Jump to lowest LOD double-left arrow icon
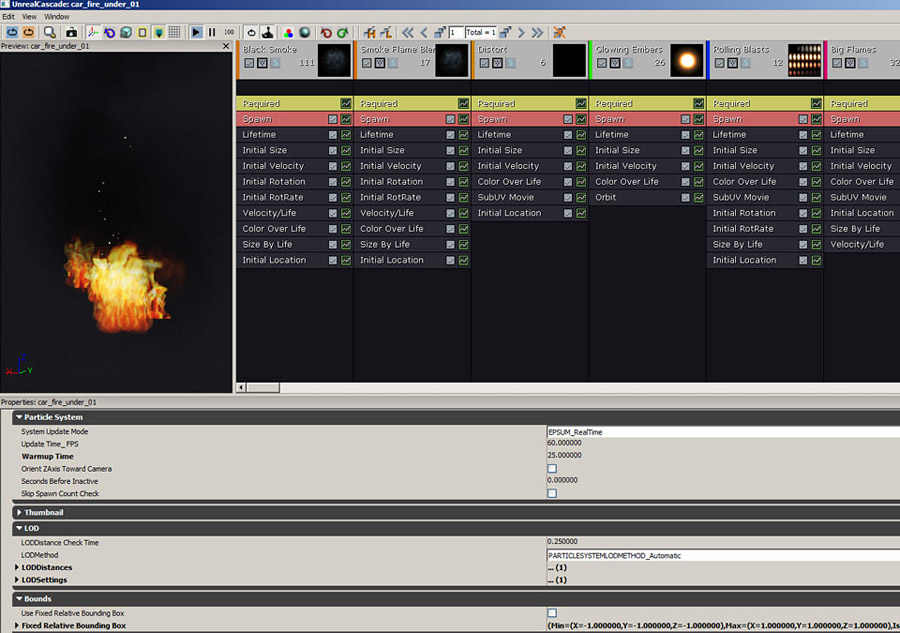900x633 pixels. 407,33
